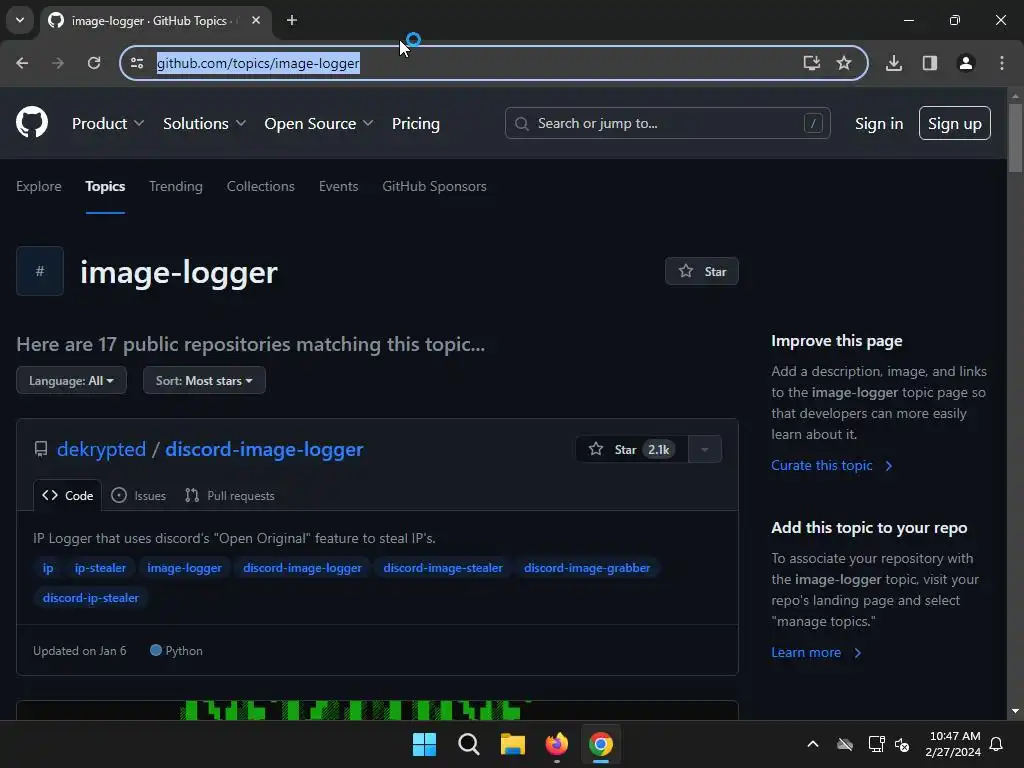Click the repository icon beside dekrypted
Image resolution: width=1024 pixels, height=768 pixels.
(x=40, y=449)
